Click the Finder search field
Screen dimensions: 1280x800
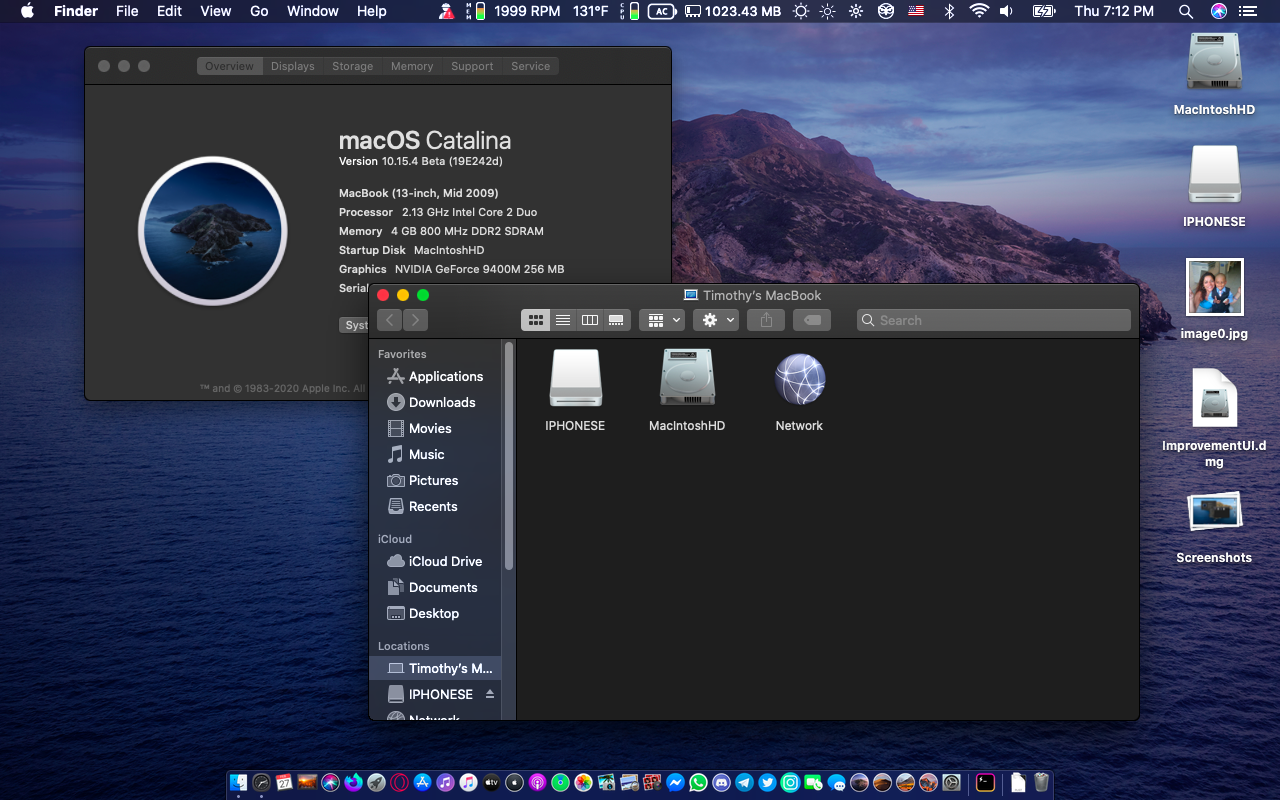994,320
